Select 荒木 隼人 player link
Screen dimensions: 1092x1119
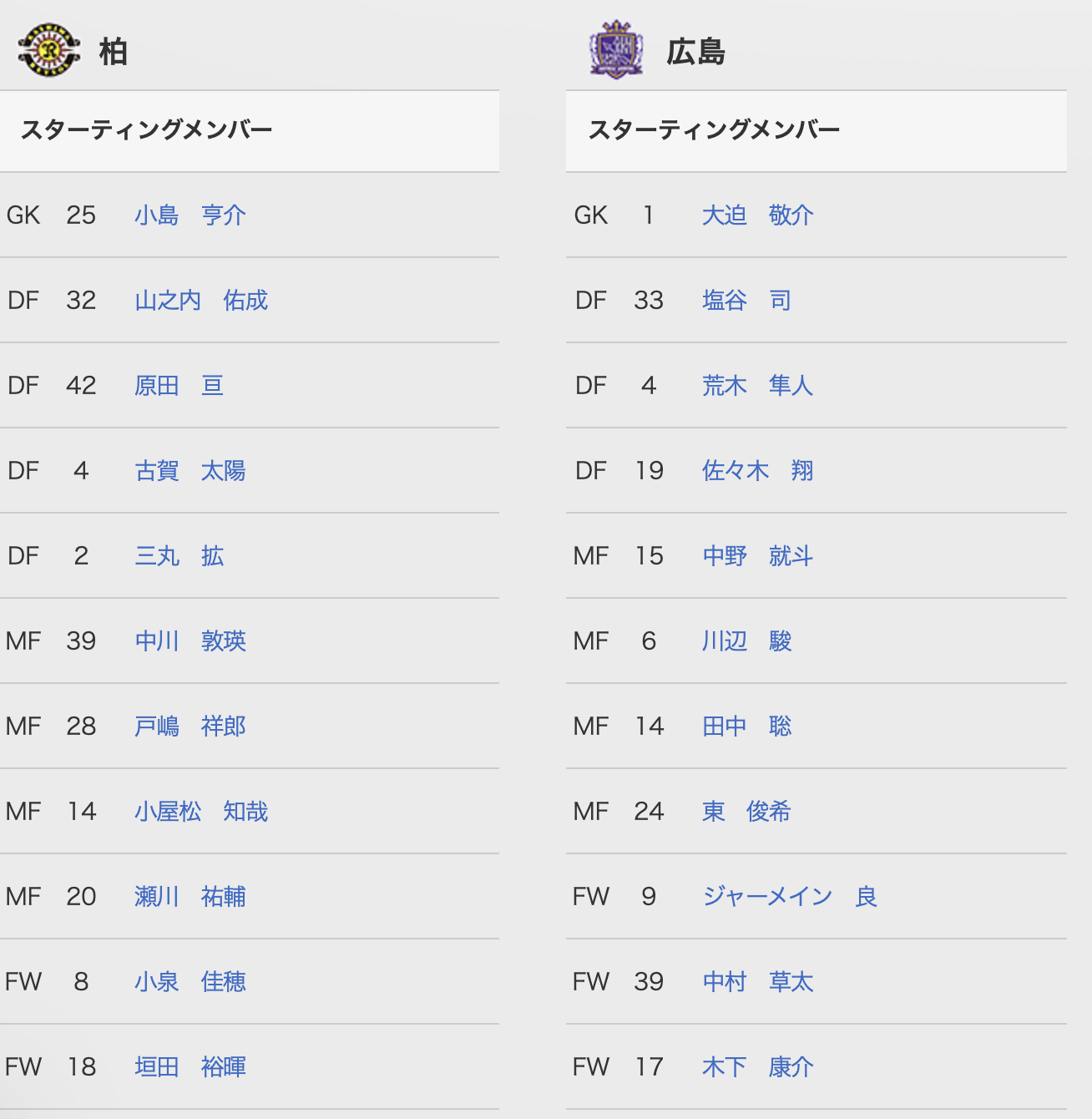tap(757, 386)
